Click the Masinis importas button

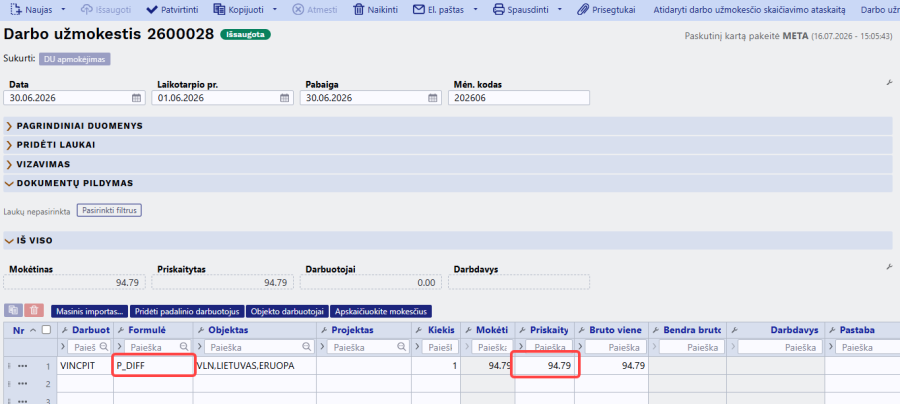tap(90, 312)
